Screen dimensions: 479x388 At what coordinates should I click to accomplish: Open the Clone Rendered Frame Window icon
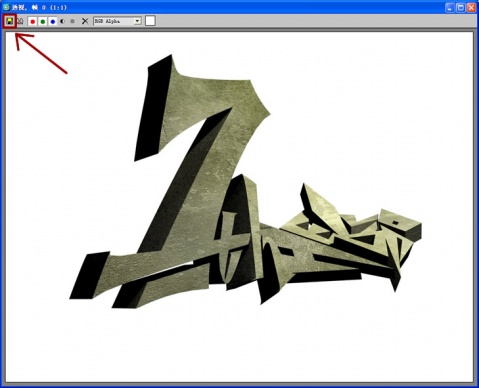(20, 21)
